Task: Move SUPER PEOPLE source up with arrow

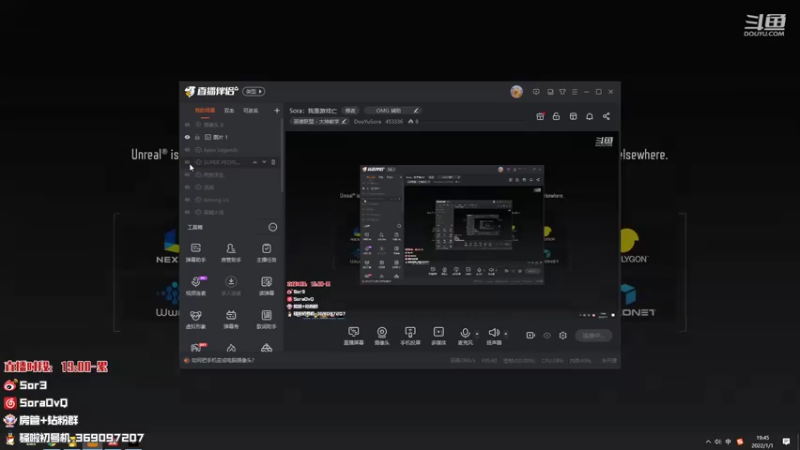Action: pos(255,162)
